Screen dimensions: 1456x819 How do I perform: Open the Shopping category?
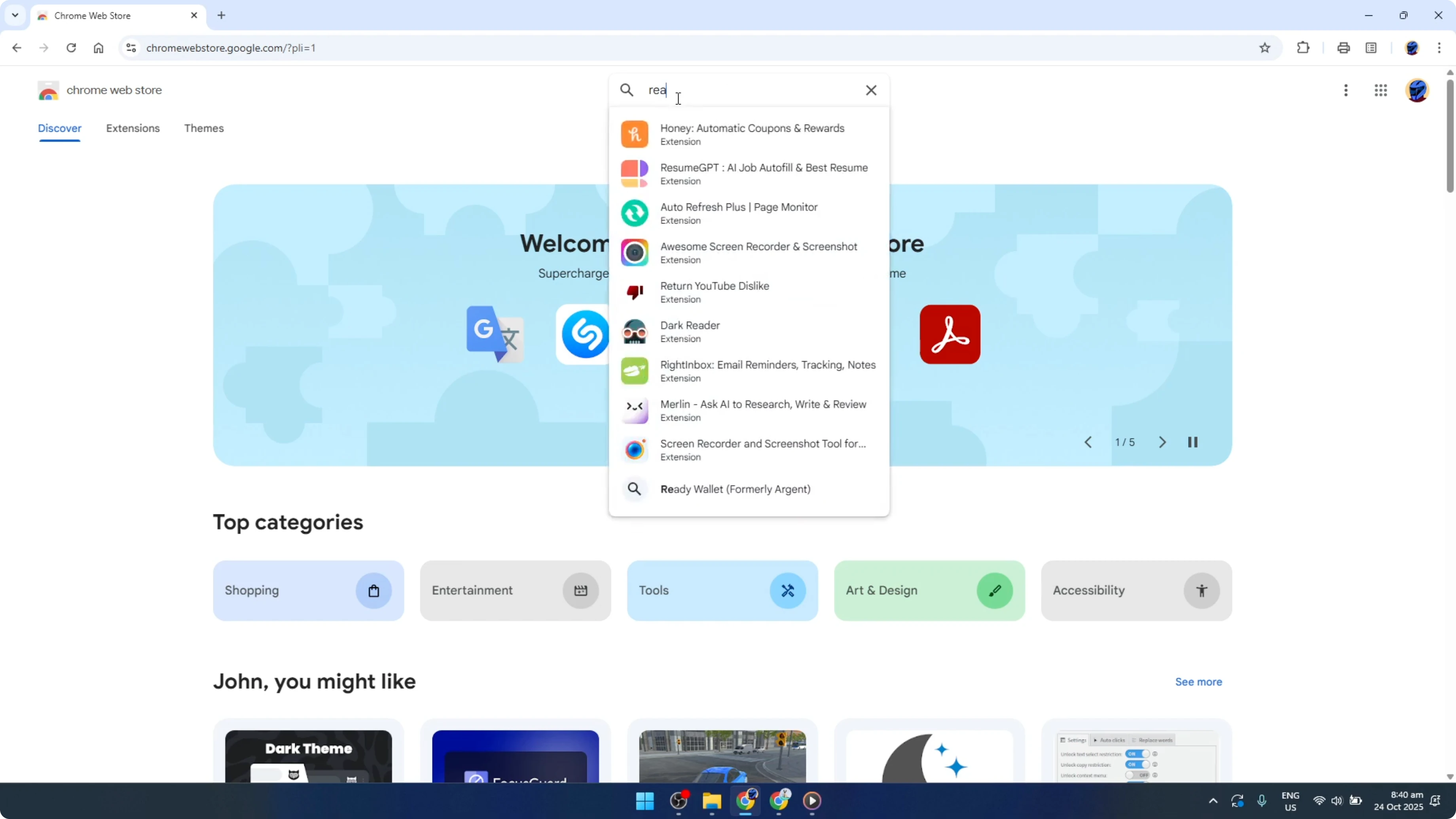coord(308,590)
